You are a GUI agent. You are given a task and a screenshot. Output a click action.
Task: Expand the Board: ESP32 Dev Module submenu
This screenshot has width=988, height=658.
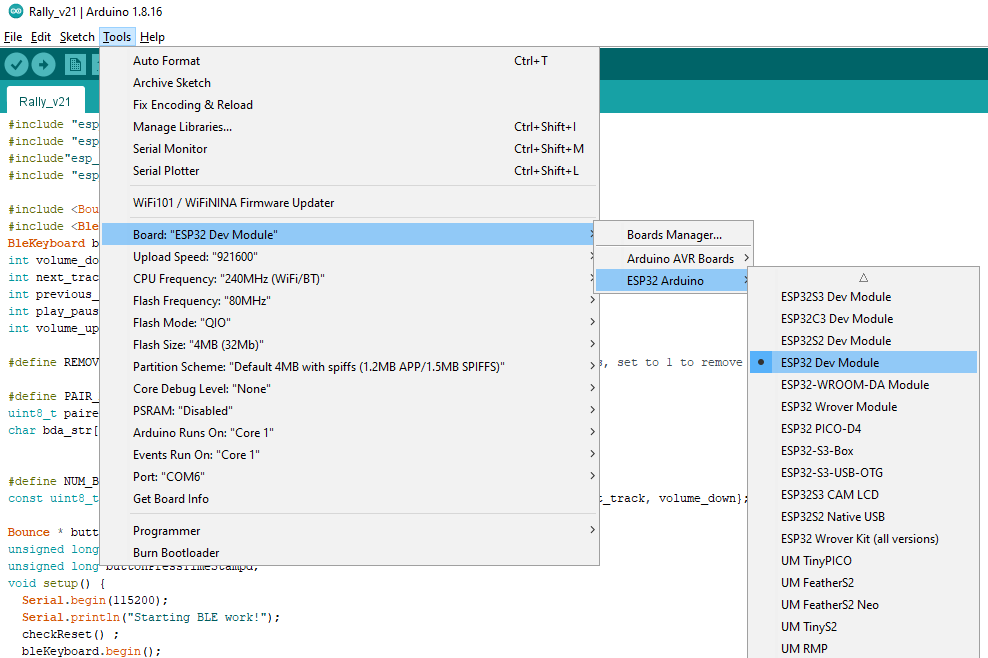350,234
